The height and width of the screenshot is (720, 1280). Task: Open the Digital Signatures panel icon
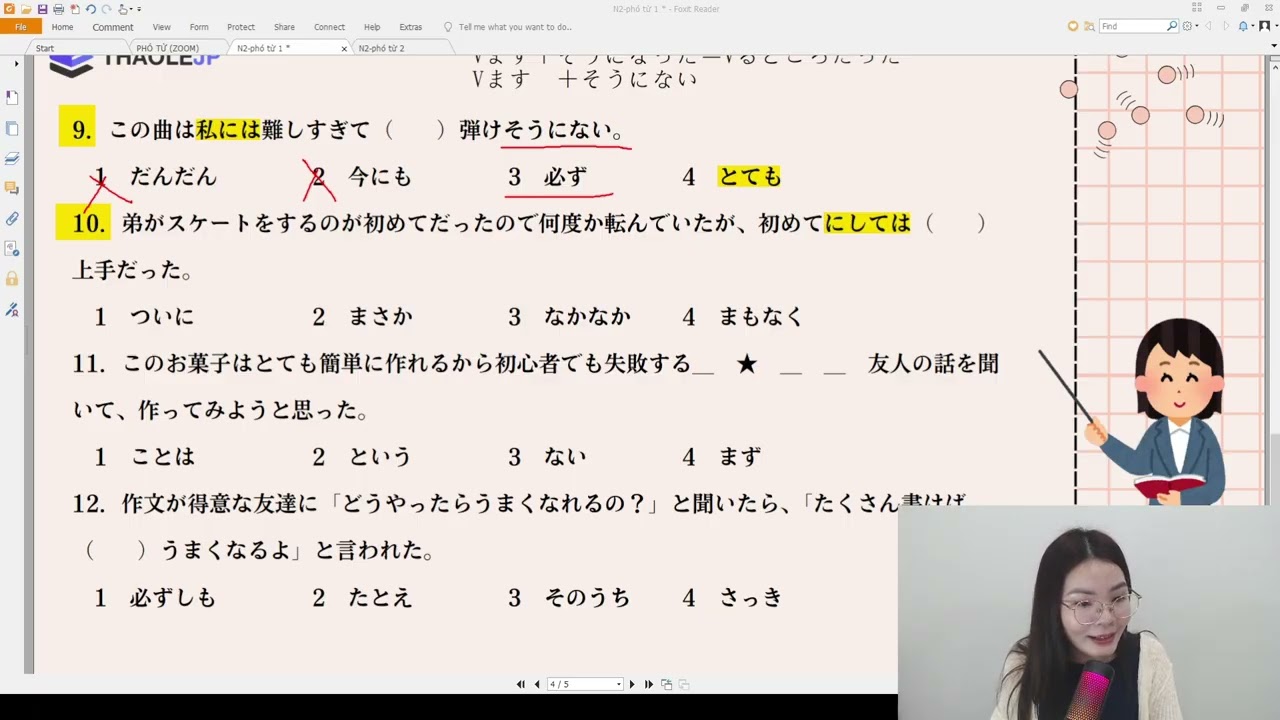tap(12, 248)
